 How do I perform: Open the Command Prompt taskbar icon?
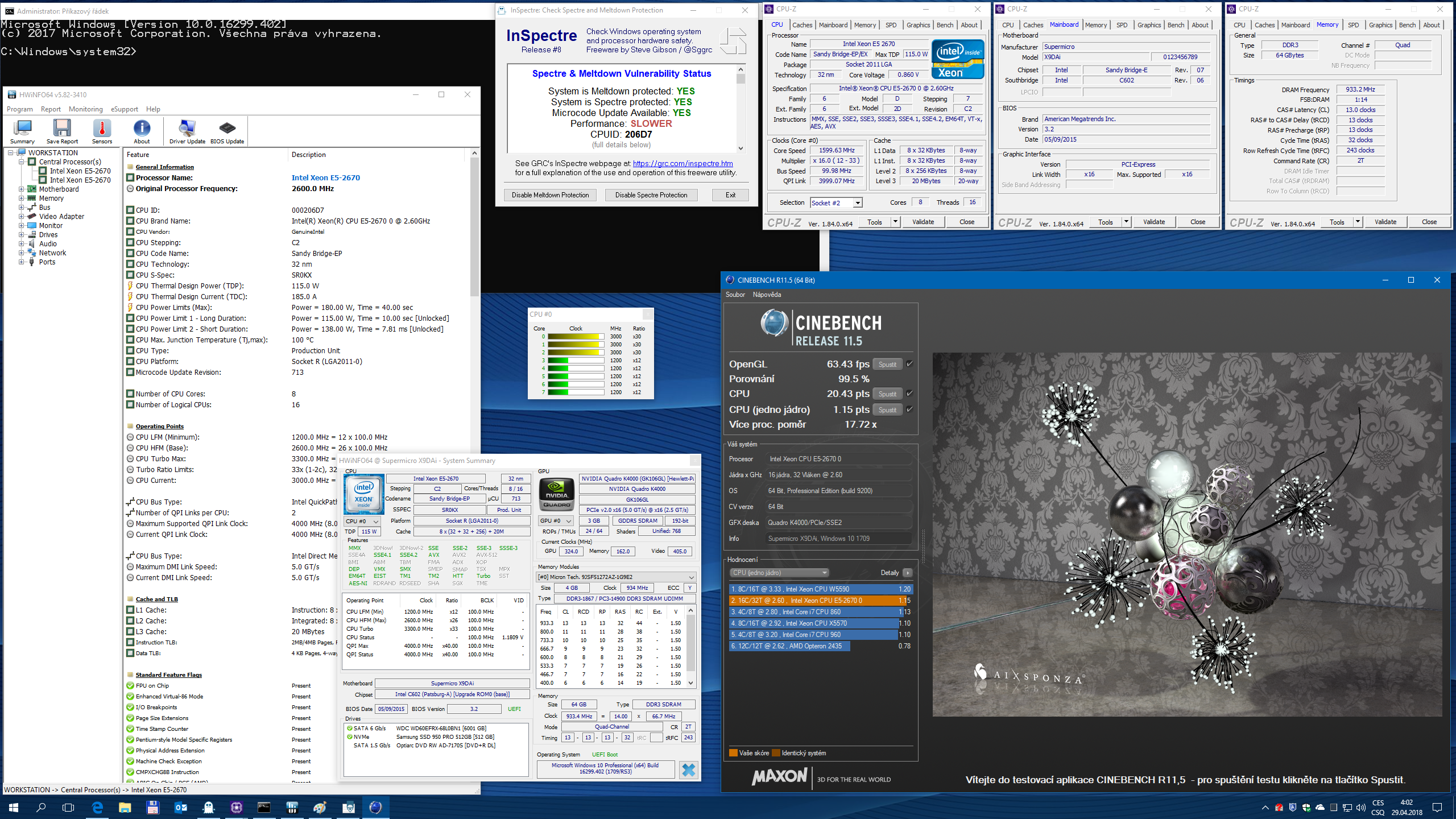coord(264,807)
